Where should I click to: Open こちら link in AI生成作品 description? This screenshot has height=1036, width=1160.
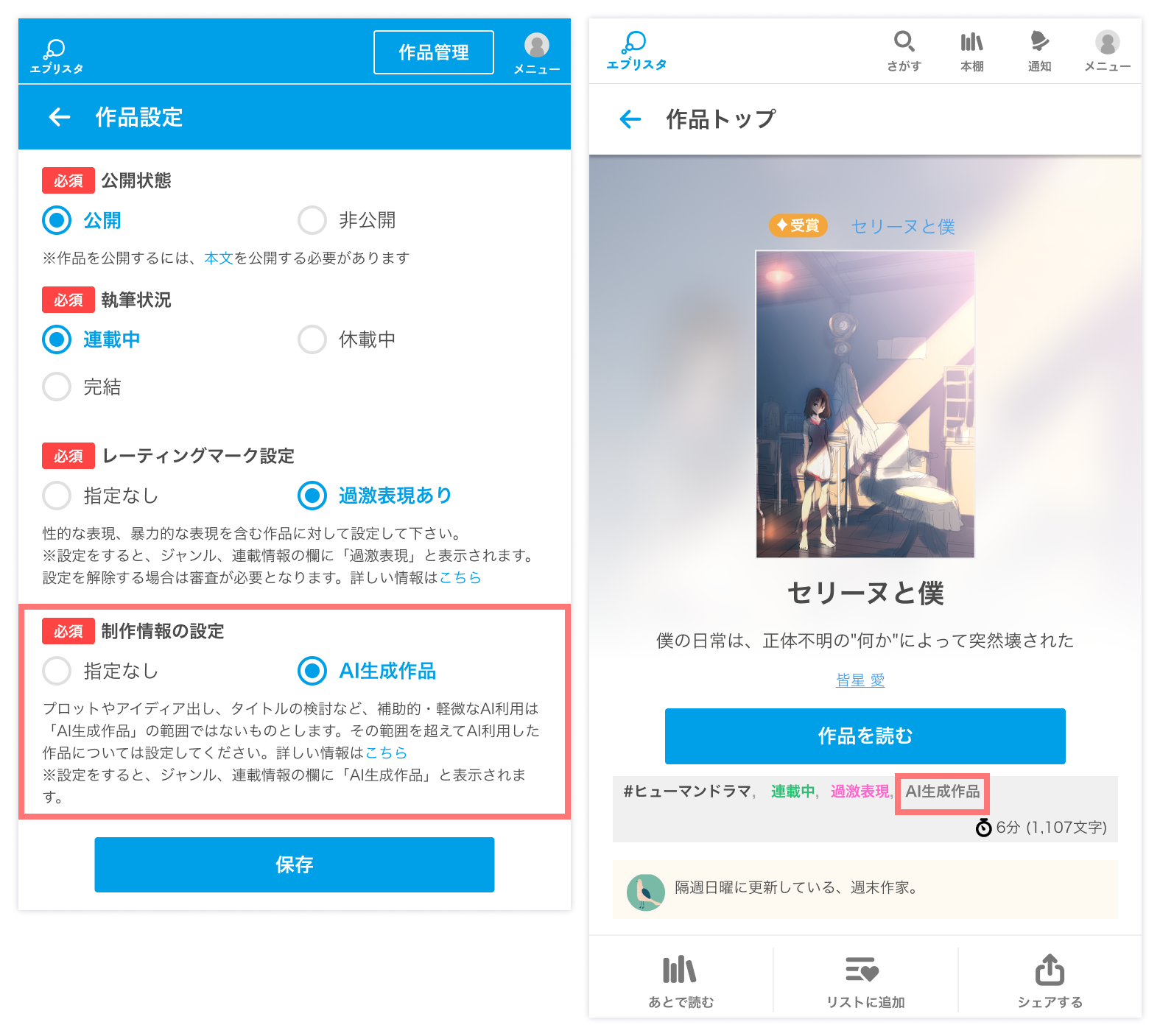click(x=387, y=753)
